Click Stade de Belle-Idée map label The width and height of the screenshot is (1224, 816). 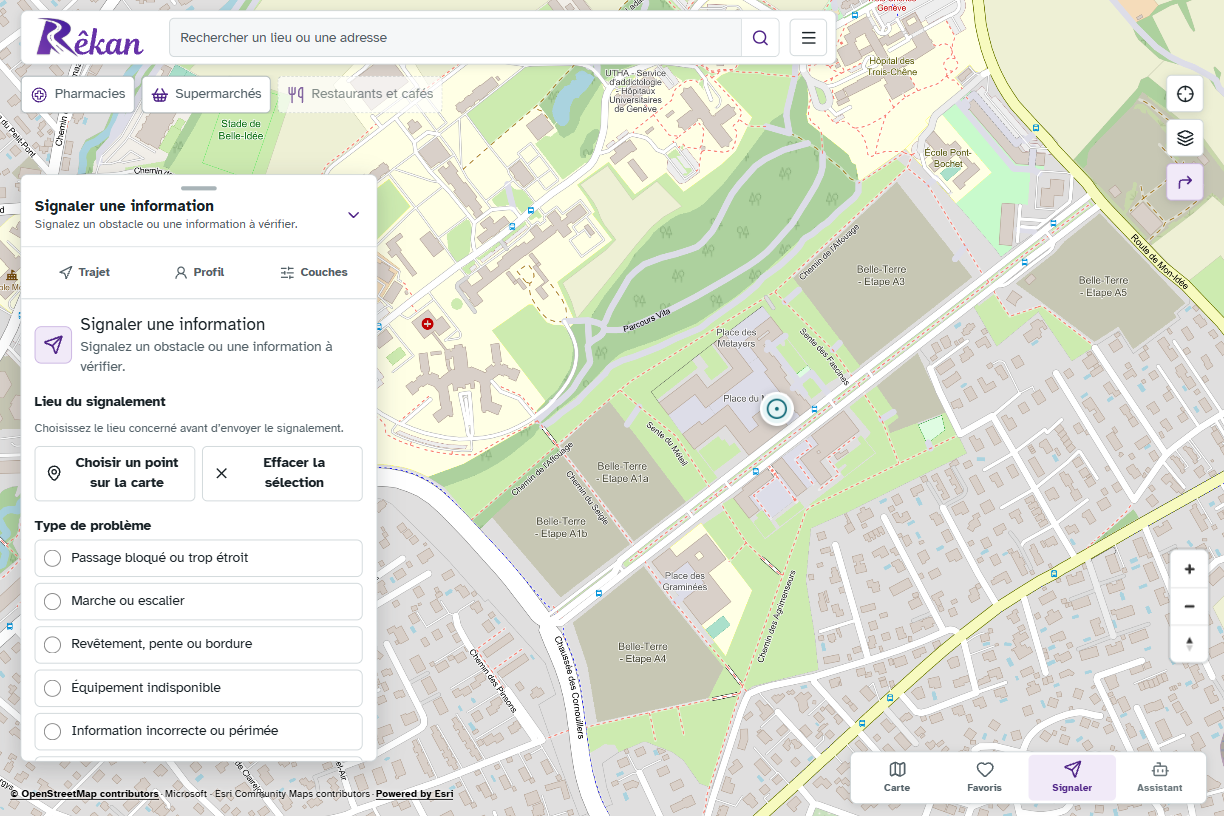coord(242,129)
